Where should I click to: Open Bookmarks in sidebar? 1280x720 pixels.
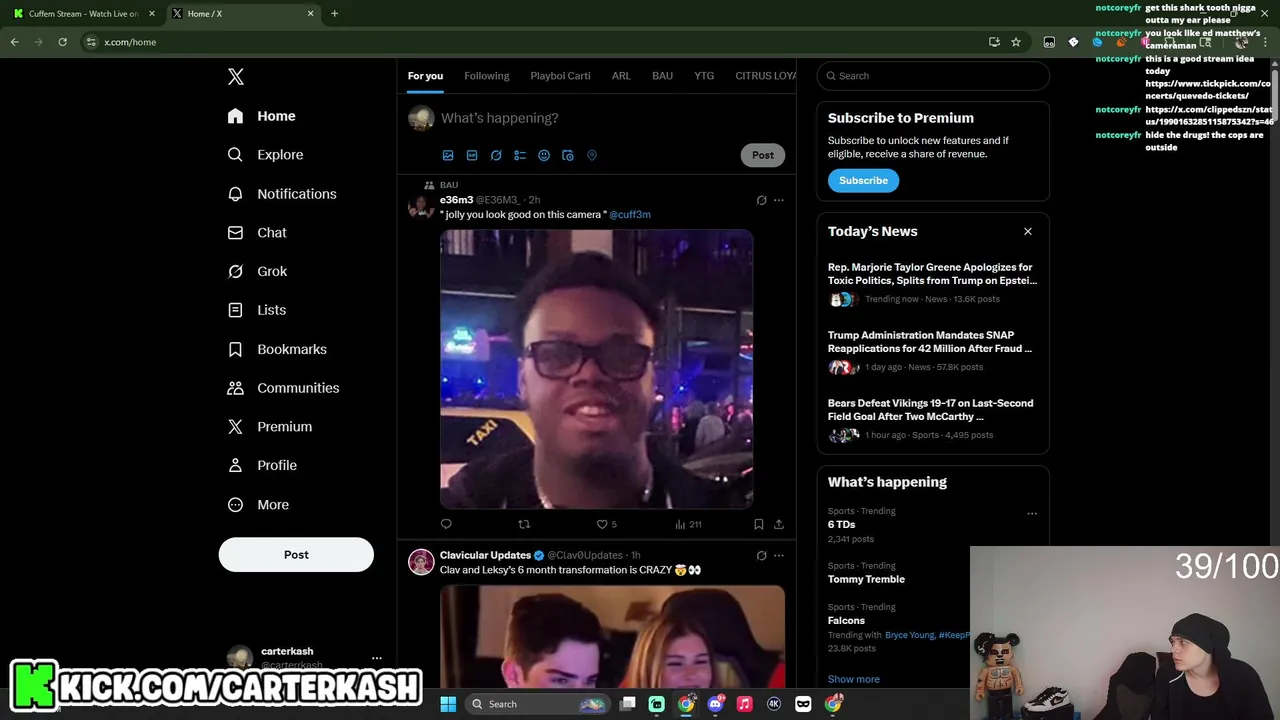click(277, 349)
